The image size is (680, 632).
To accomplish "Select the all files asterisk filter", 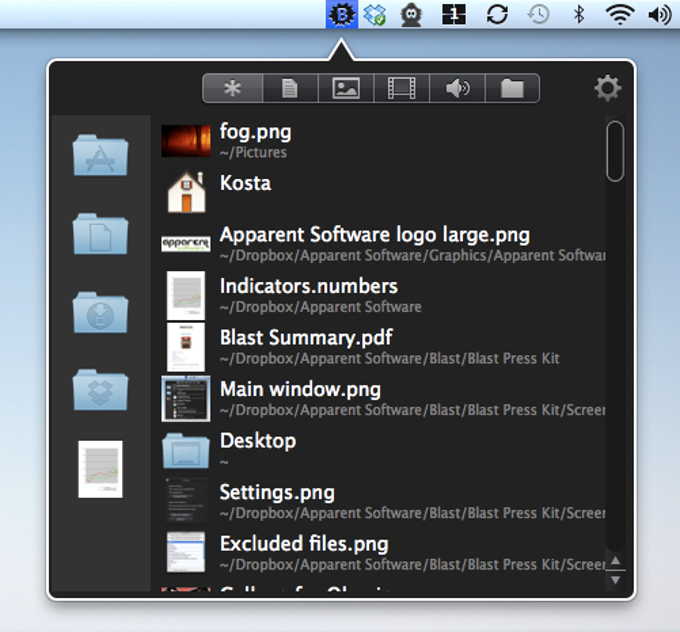I will point(232,89).
